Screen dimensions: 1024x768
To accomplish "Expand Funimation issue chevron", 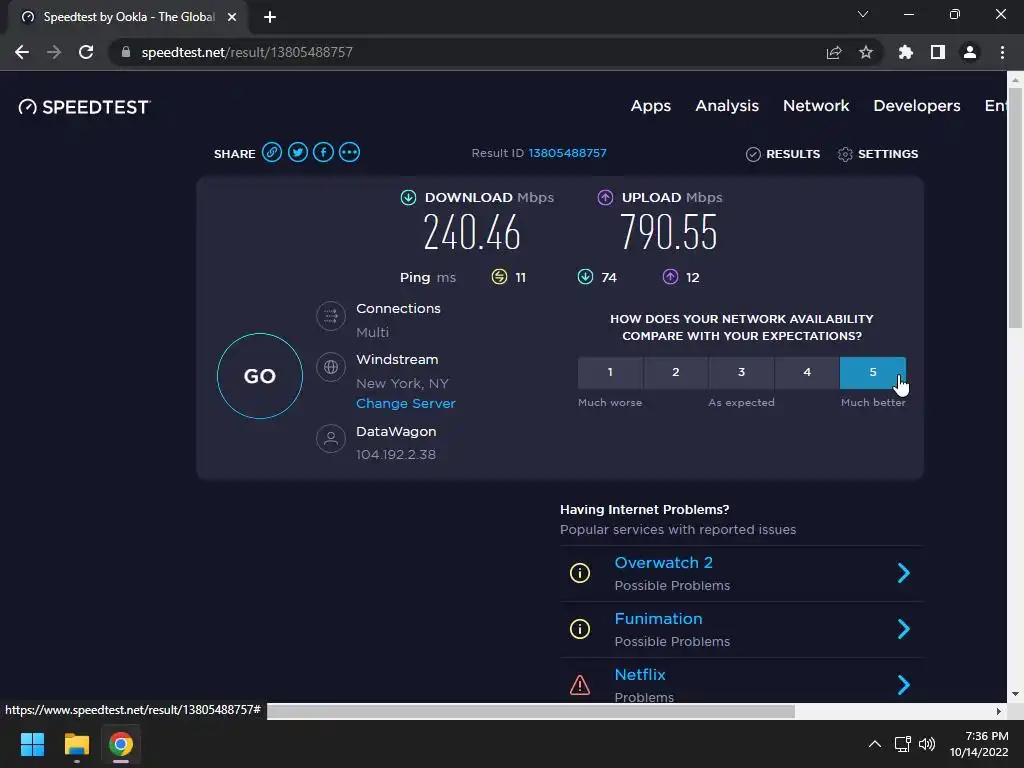I will click(x=904, y=629).
